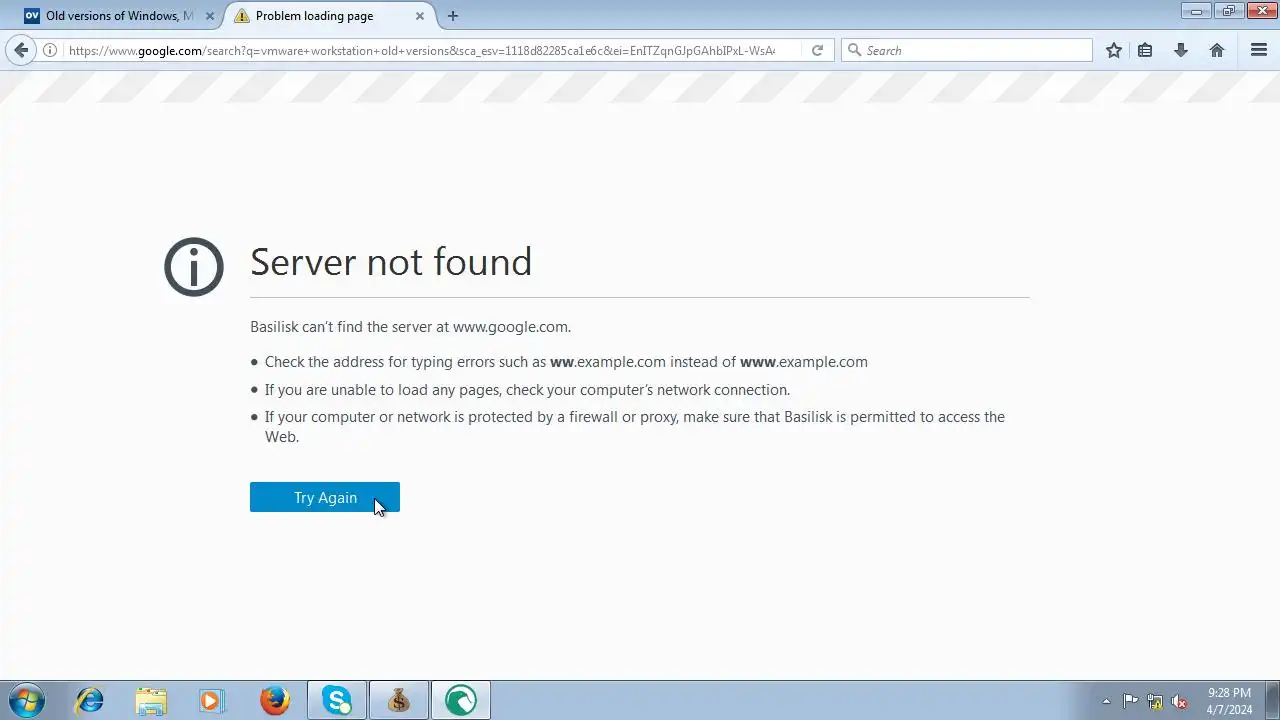Reload the page with the refresh icon
This screenshot has width=1280, height=720.
(817, 50)
